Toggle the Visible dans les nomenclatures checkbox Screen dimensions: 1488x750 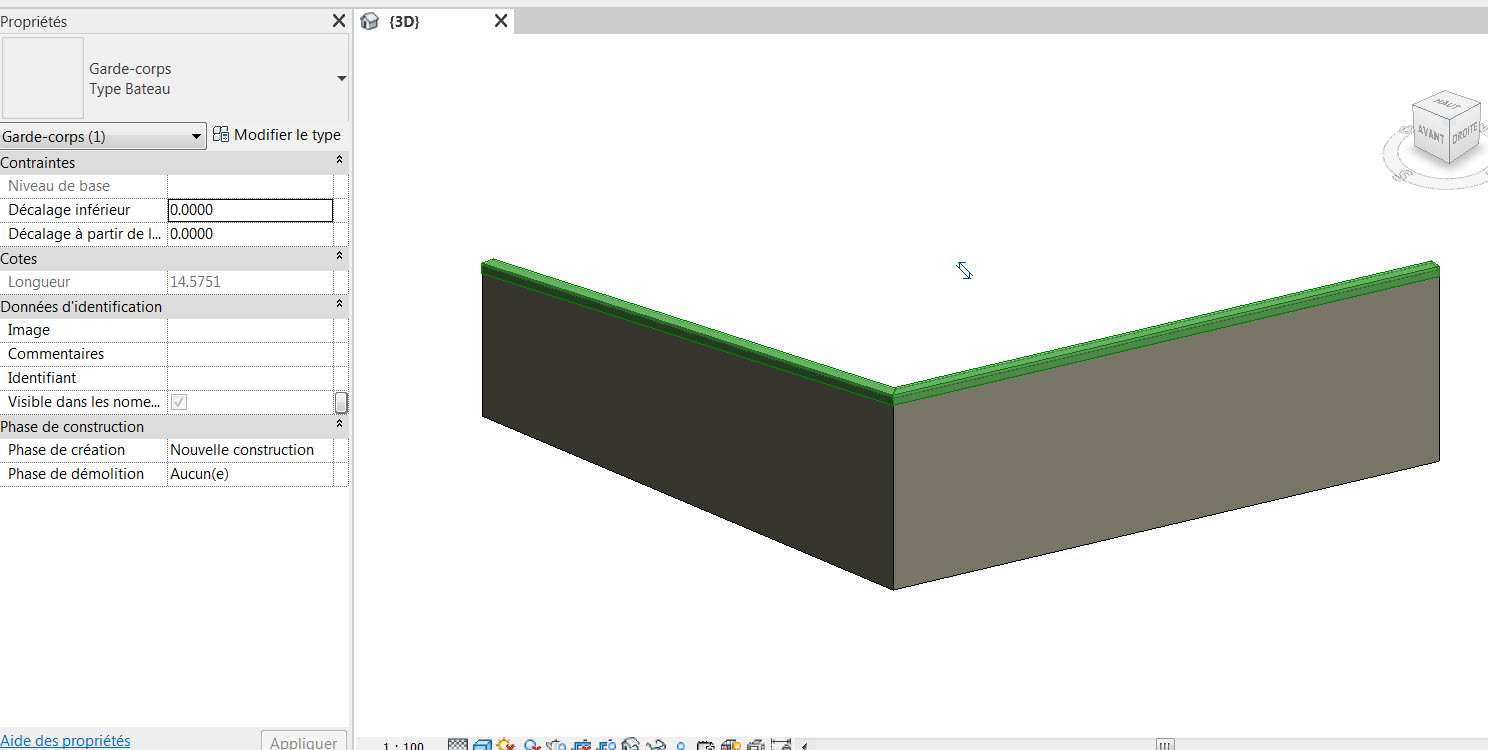179,402
